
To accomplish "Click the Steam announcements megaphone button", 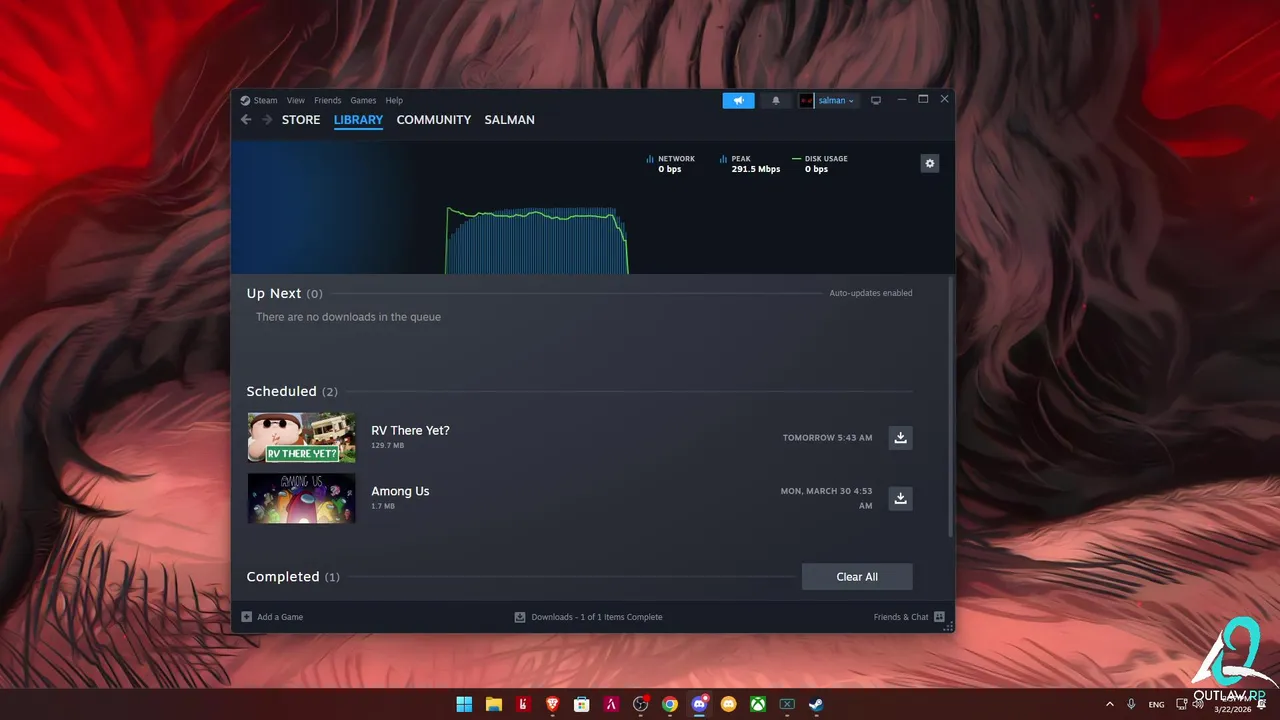I will pyautogui.click(x=738, y=100).
